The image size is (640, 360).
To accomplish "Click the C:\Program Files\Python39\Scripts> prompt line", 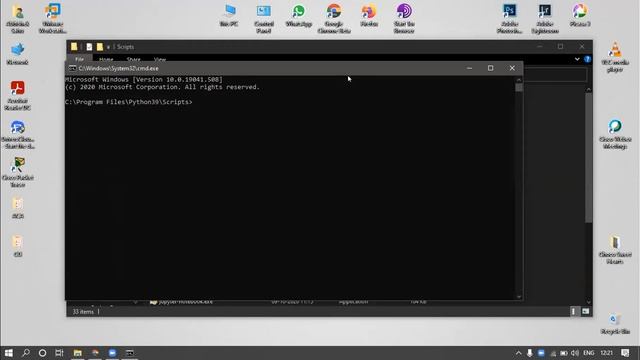I will point(129,102).
